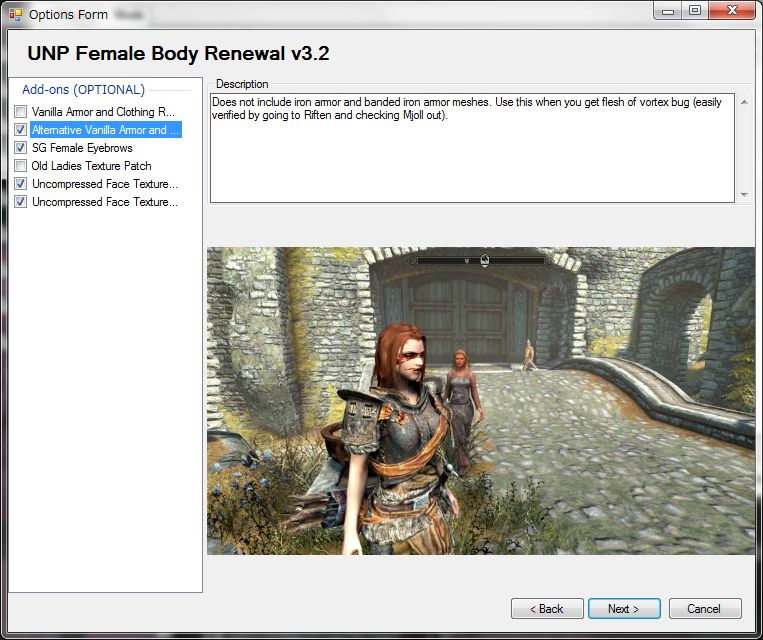Maximize the Options Form window
763x640 pixels.
coord(695,11)
